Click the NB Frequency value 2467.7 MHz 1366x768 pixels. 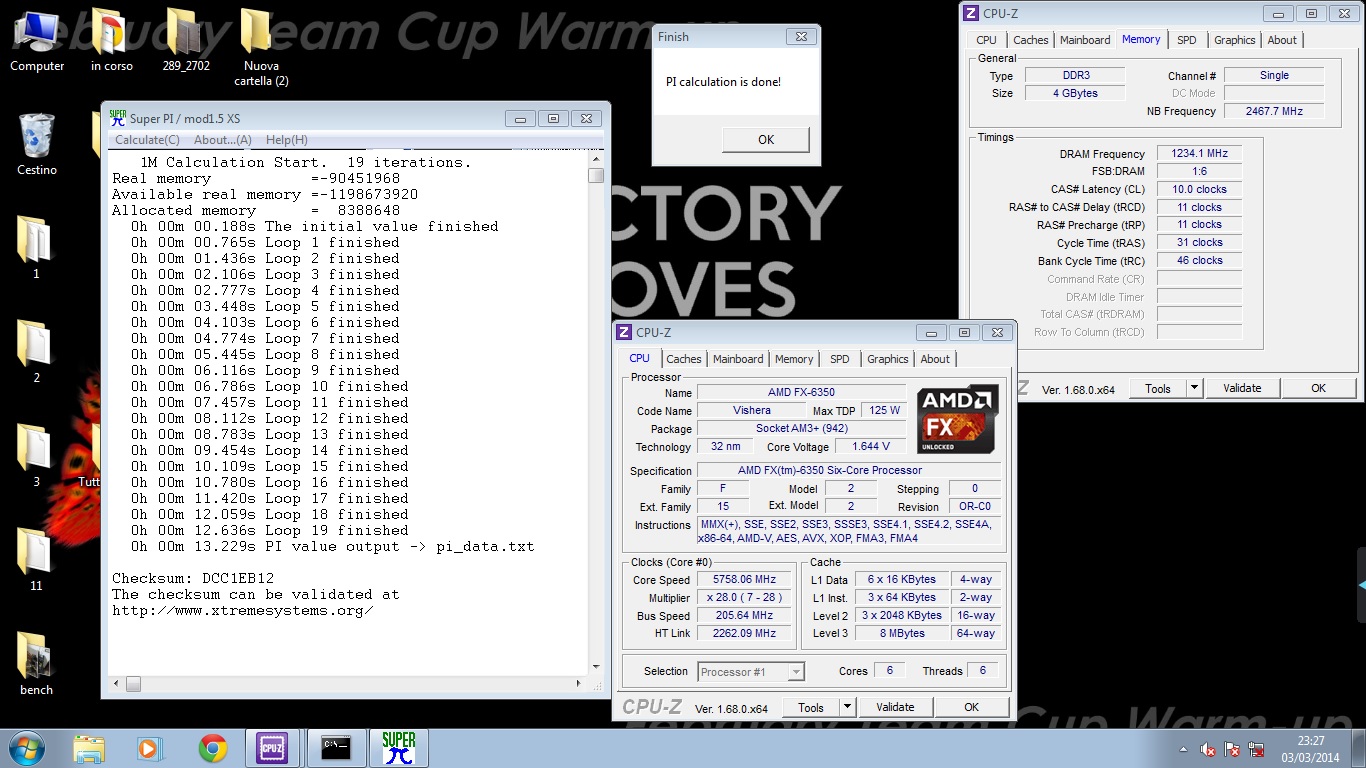(x=1274, y=111)
